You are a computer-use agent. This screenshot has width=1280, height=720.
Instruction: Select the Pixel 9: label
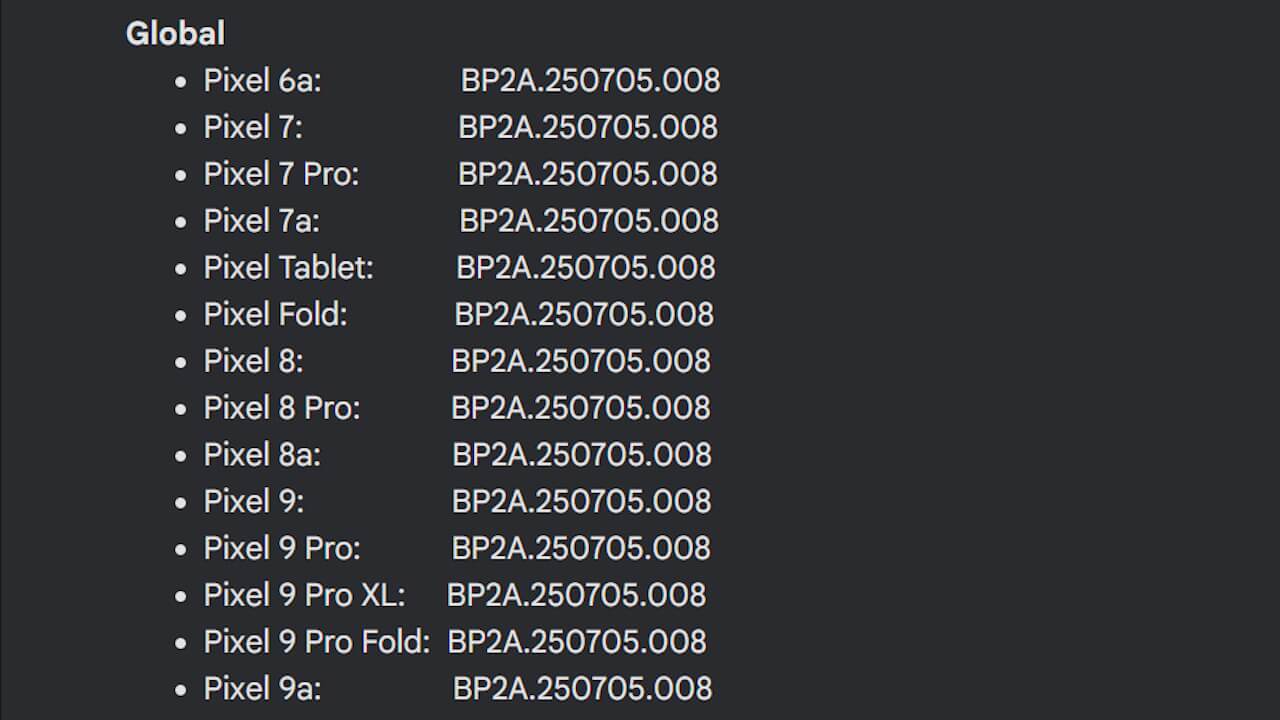(254, 502)
